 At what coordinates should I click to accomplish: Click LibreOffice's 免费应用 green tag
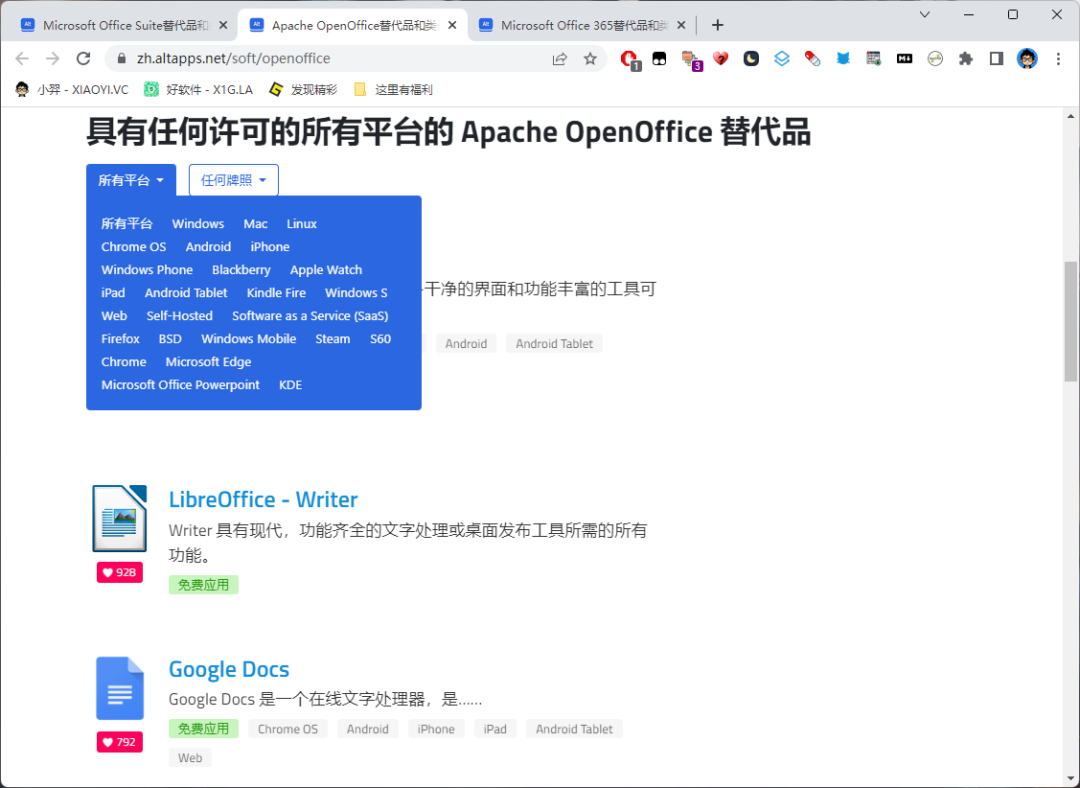(x=203, y=585)
